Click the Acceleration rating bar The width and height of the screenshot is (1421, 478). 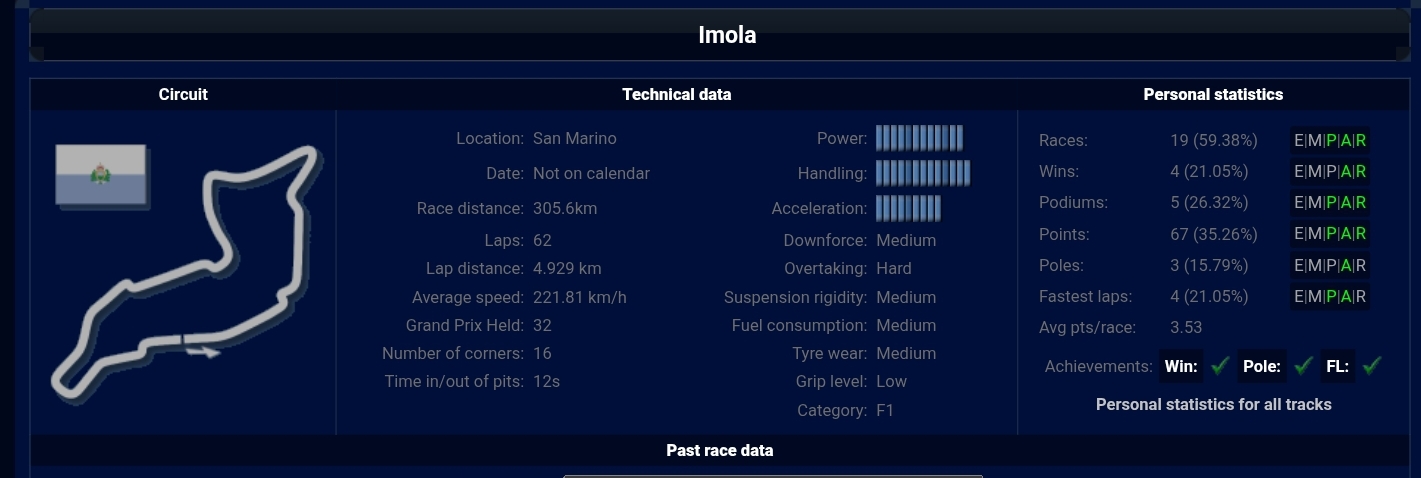(908, 208)
